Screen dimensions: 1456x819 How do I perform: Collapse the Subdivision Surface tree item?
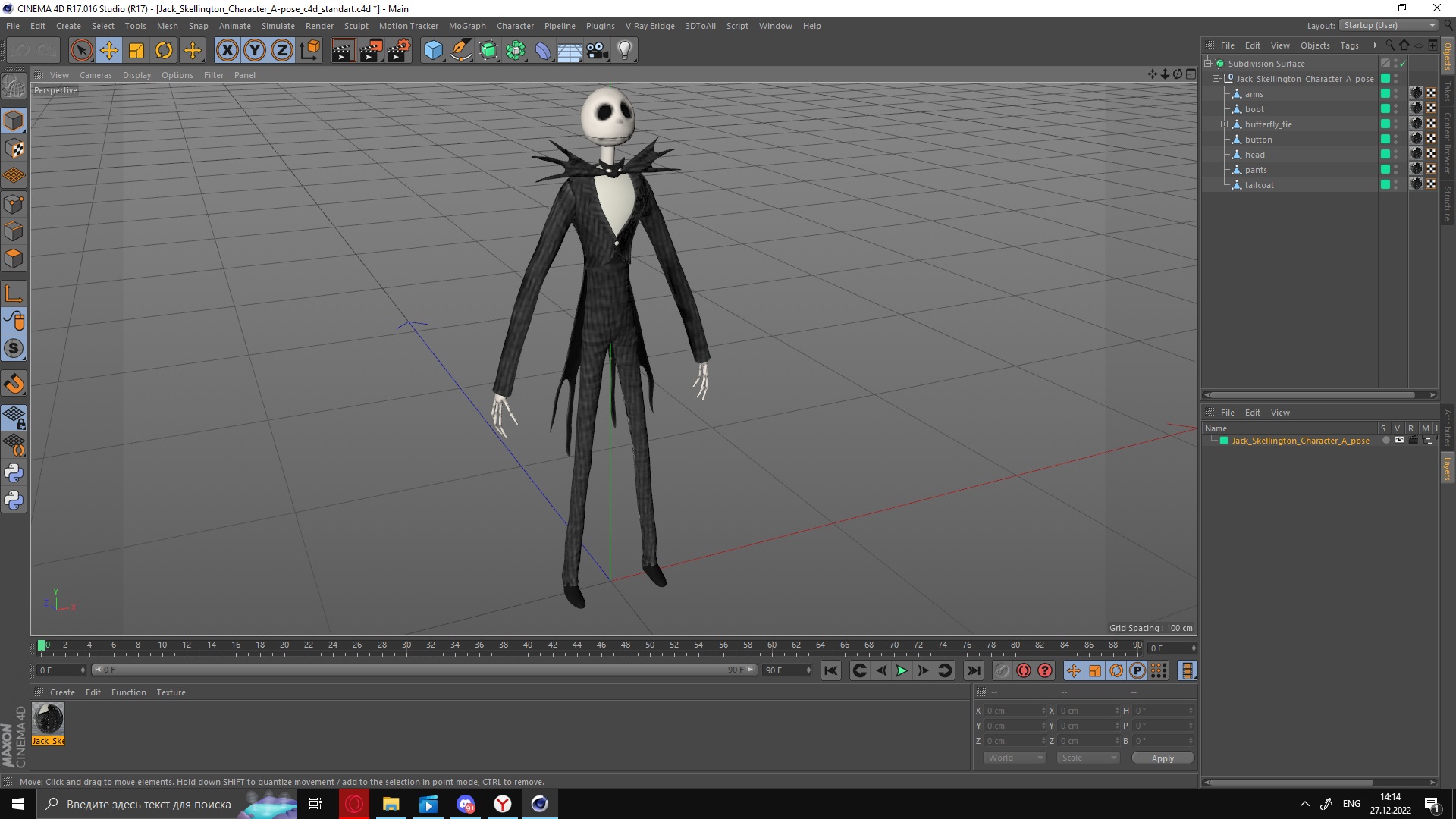click(x=1208, y=63)
